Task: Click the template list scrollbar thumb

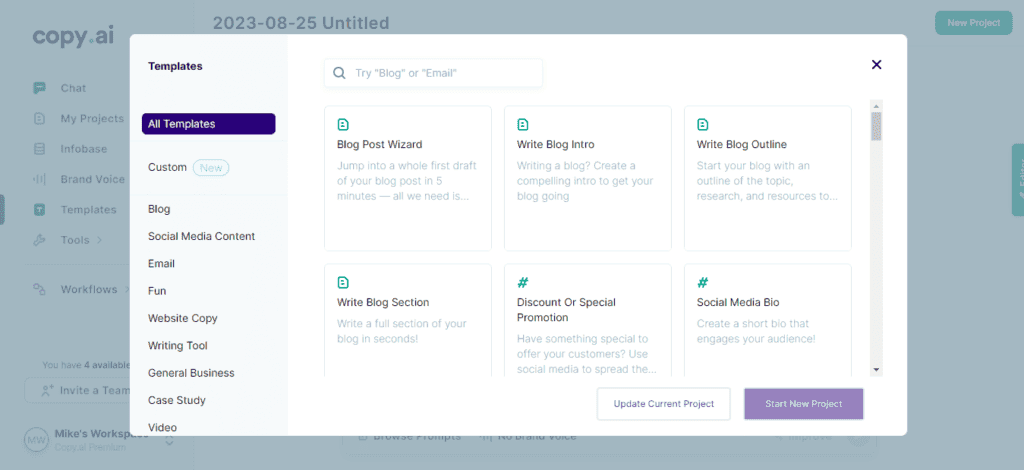Action: [x=876, y=126]
